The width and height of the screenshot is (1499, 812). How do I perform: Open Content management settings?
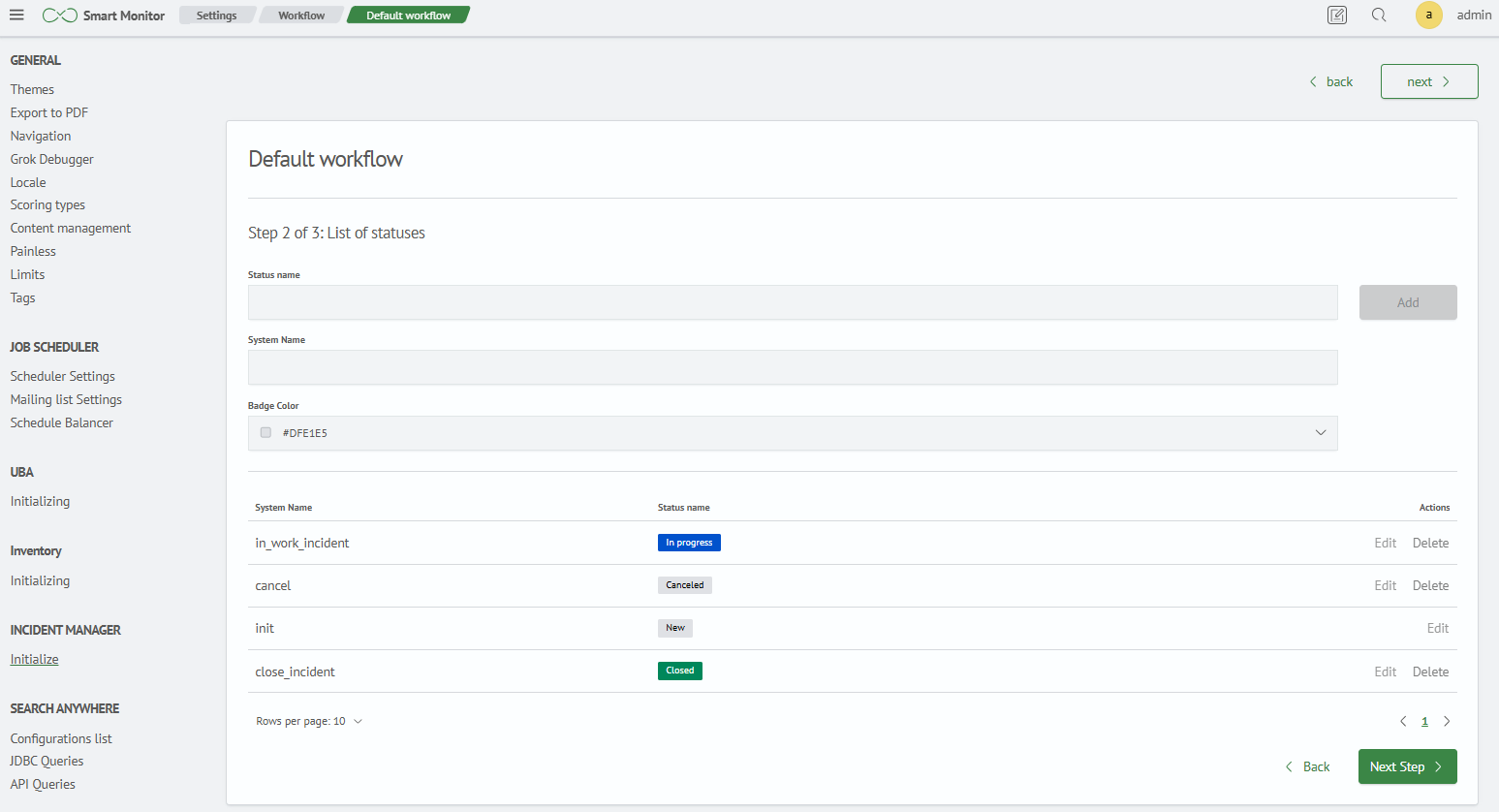(x=71, y=228)
